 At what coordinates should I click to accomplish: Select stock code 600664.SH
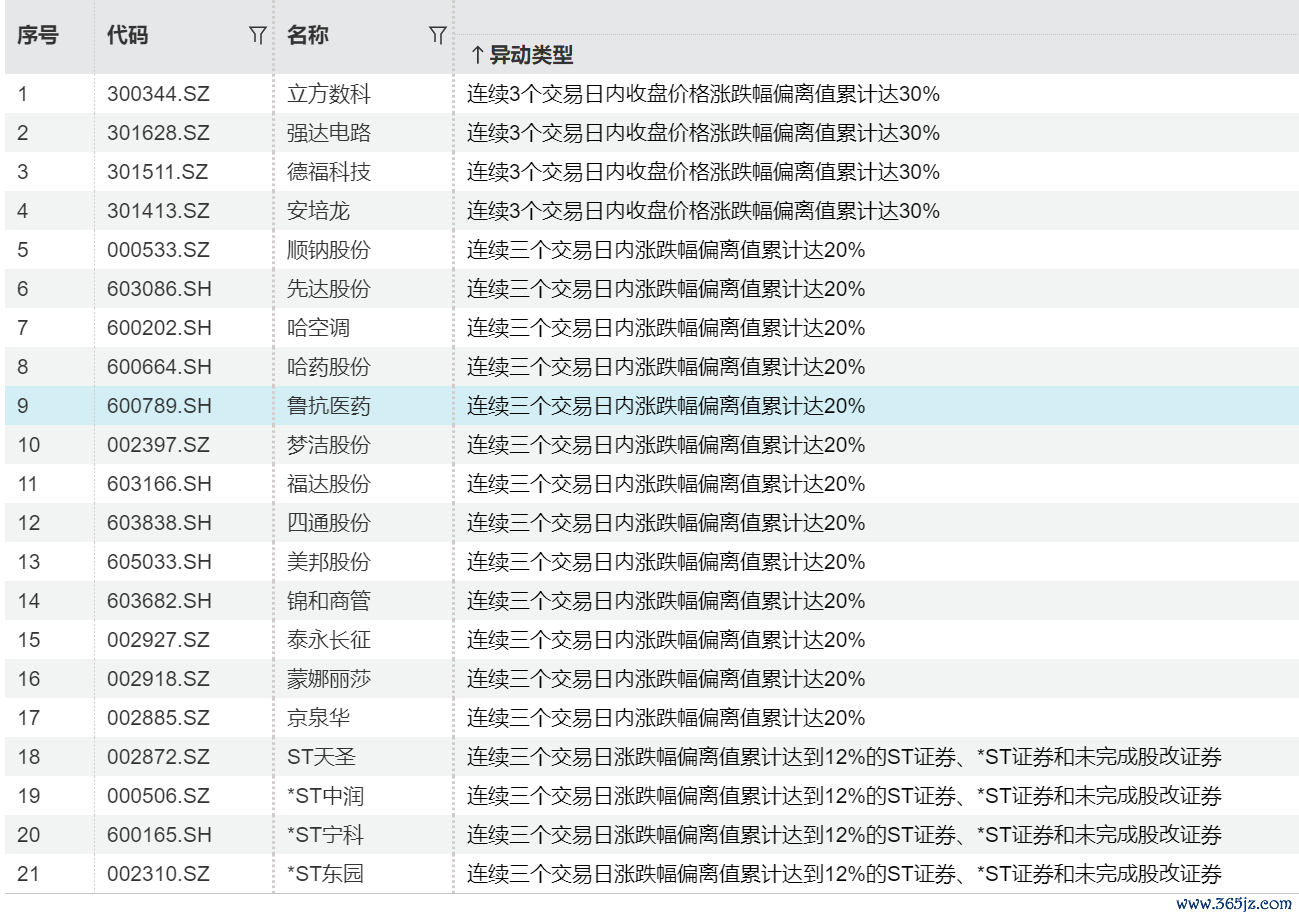pyautogui.click(x=159, y=367)
